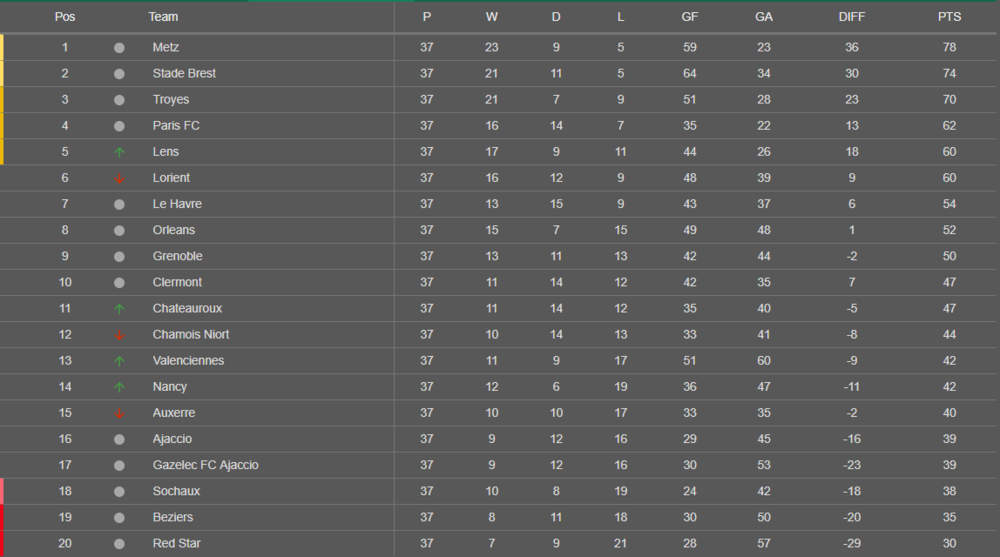The height and width of the screenshot is (557, 1000).
Task: Click the grey dot icon beside Metz
Action: click(x=119, y=48)
